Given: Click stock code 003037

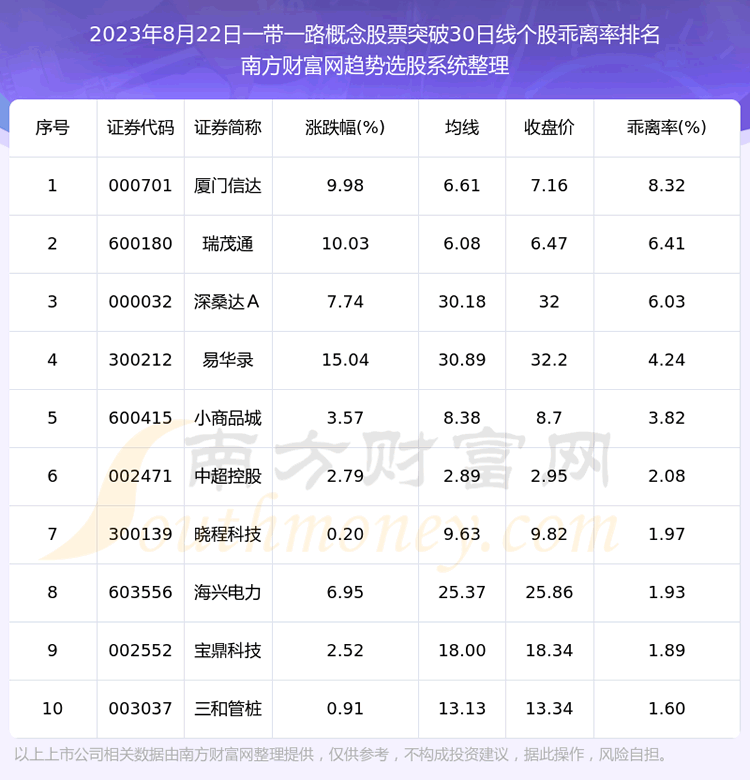Looking at the screenshot, I should [140, 708].
